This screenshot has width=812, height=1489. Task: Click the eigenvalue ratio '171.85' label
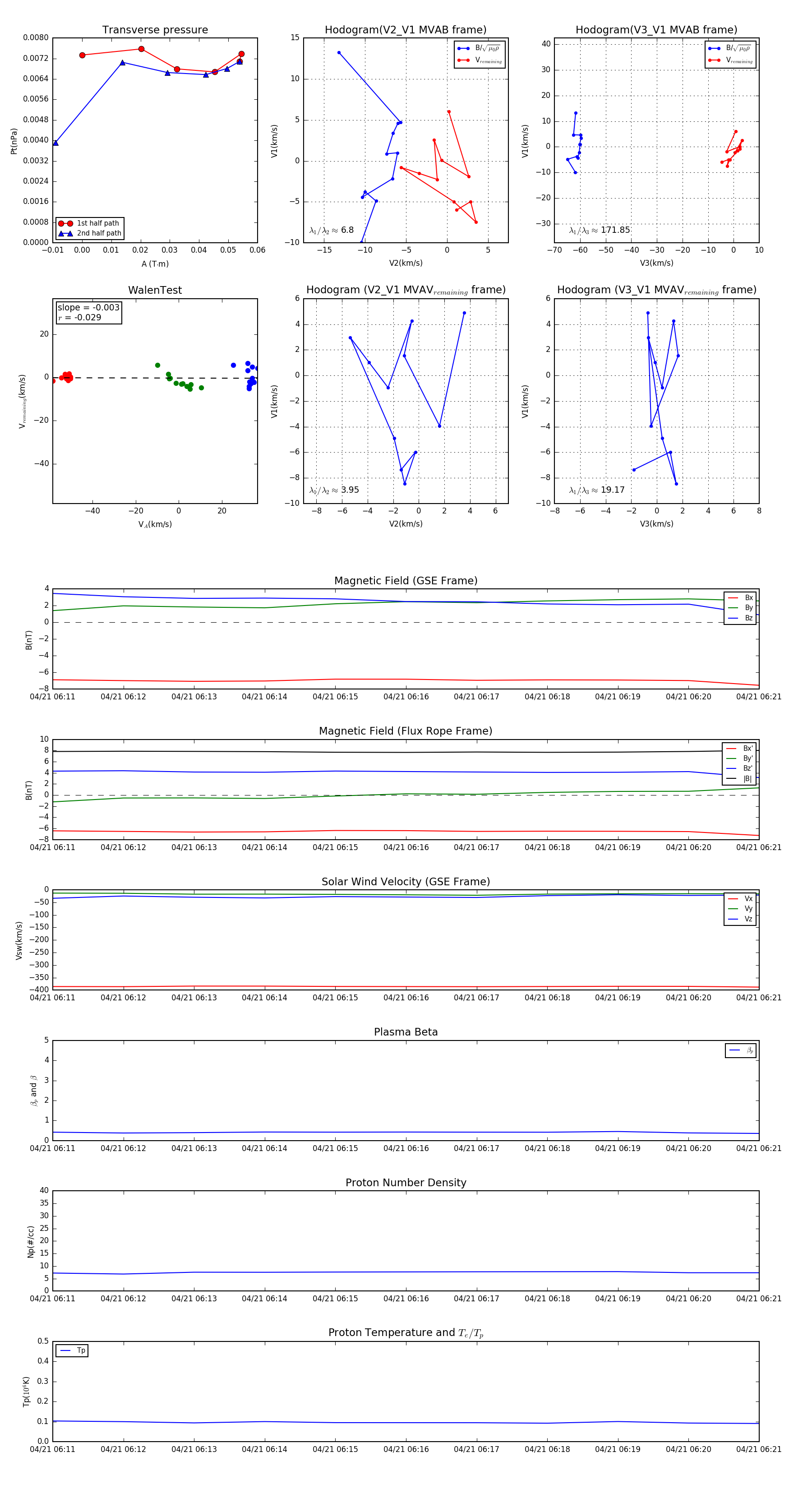pyautogui.click(x=615, y=230)
